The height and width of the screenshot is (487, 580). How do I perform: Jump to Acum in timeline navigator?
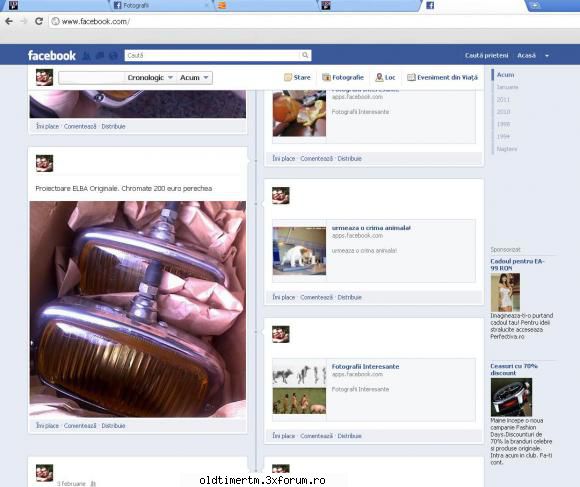(505, 75)
